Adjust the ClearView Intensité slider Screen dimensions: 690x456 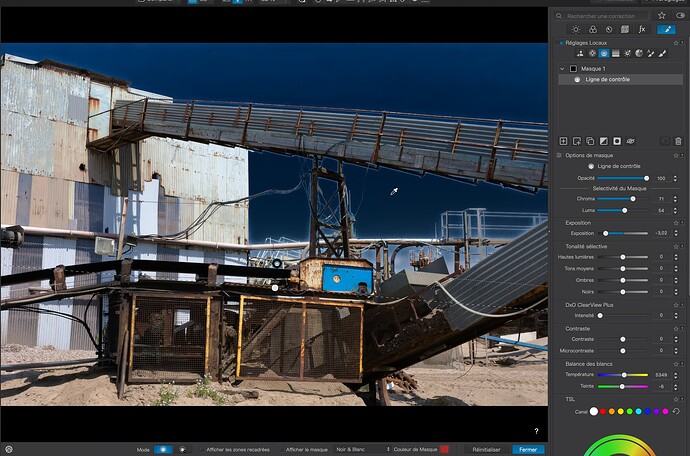[622, 316]
